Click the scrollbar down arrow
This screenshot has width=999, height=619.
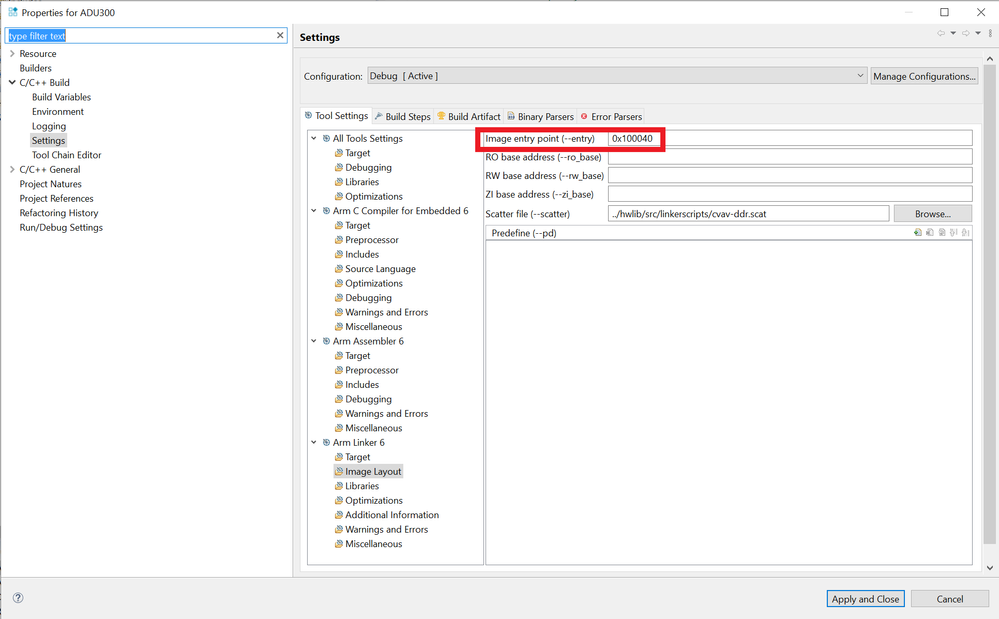pos(989,567)
